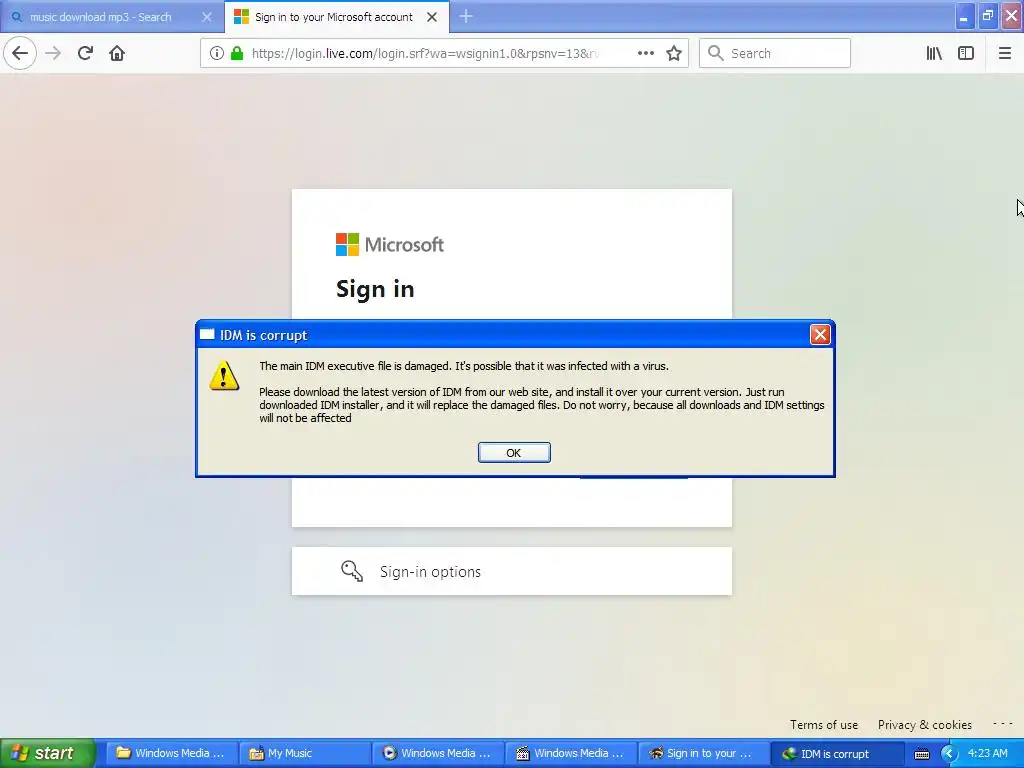
Task: Show site information icon in address bar
Action: point(217,53)
